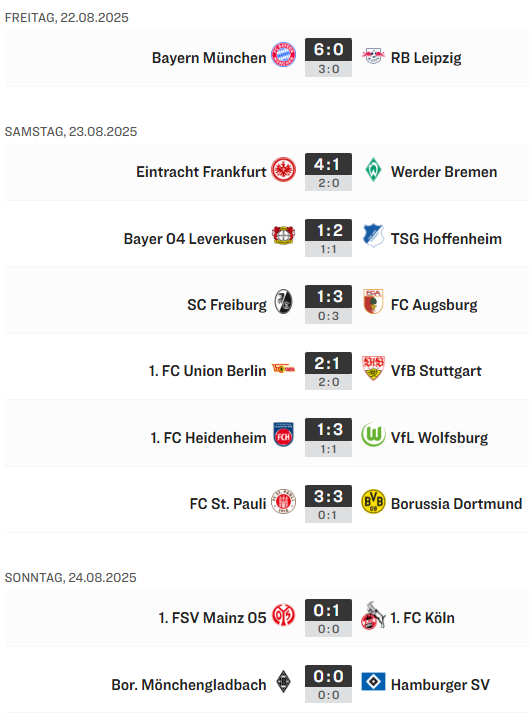Open the 0:1 Mainz vs Köln score
The width and height of the screenshot is (529, 723).
[328, 611]
